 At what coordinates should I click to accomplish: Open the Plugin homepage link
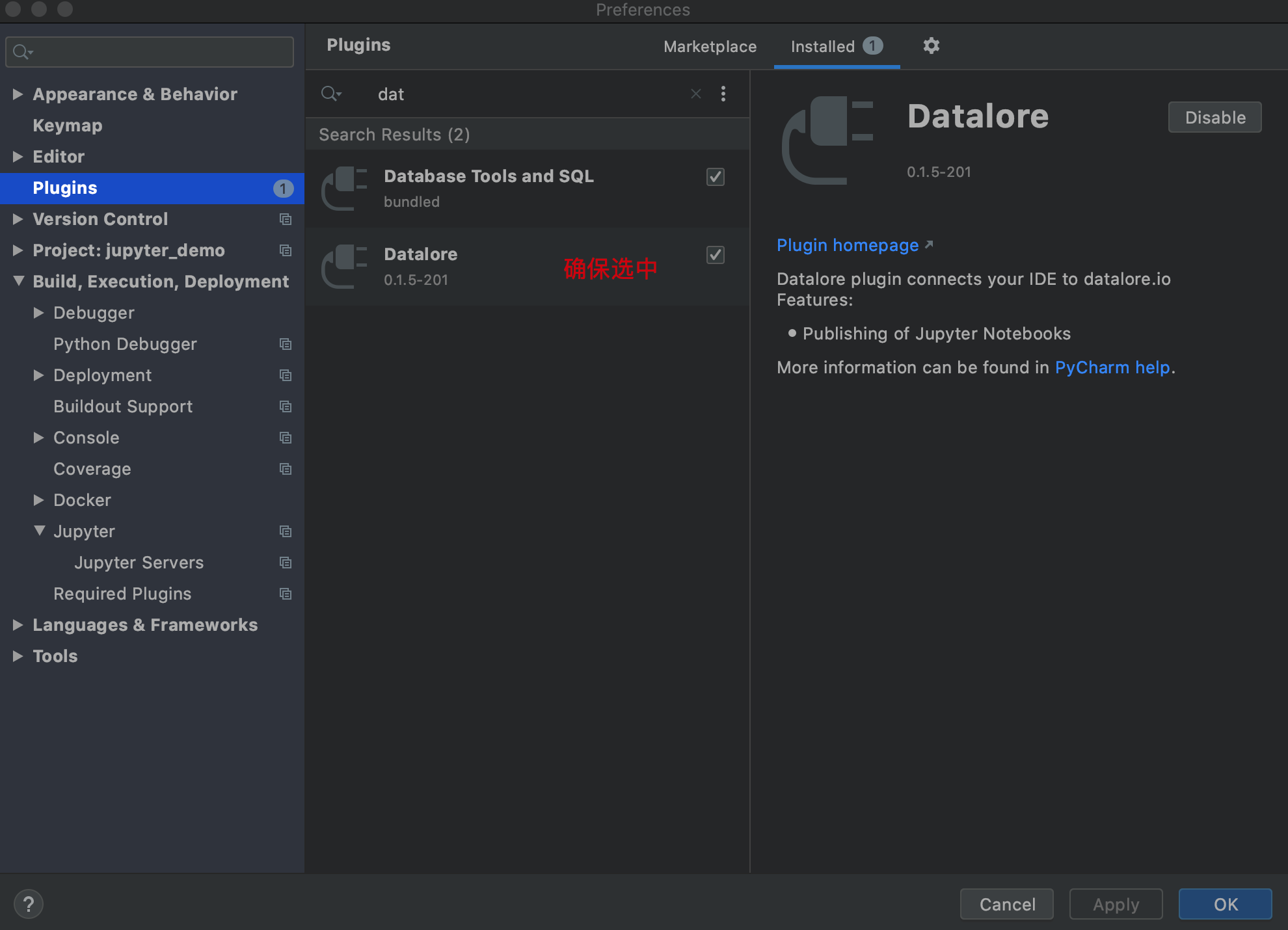coord(848,245)
